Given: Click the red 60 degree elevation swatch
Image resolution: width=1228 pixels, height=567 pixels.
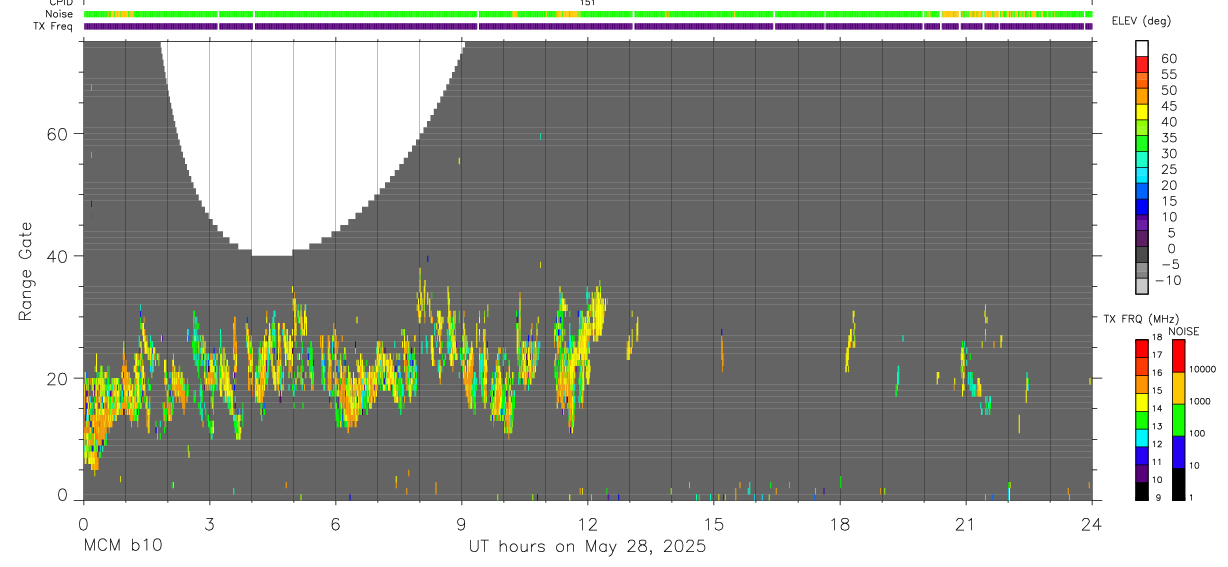Looking at the screenshot, I should click(1142, 64).
